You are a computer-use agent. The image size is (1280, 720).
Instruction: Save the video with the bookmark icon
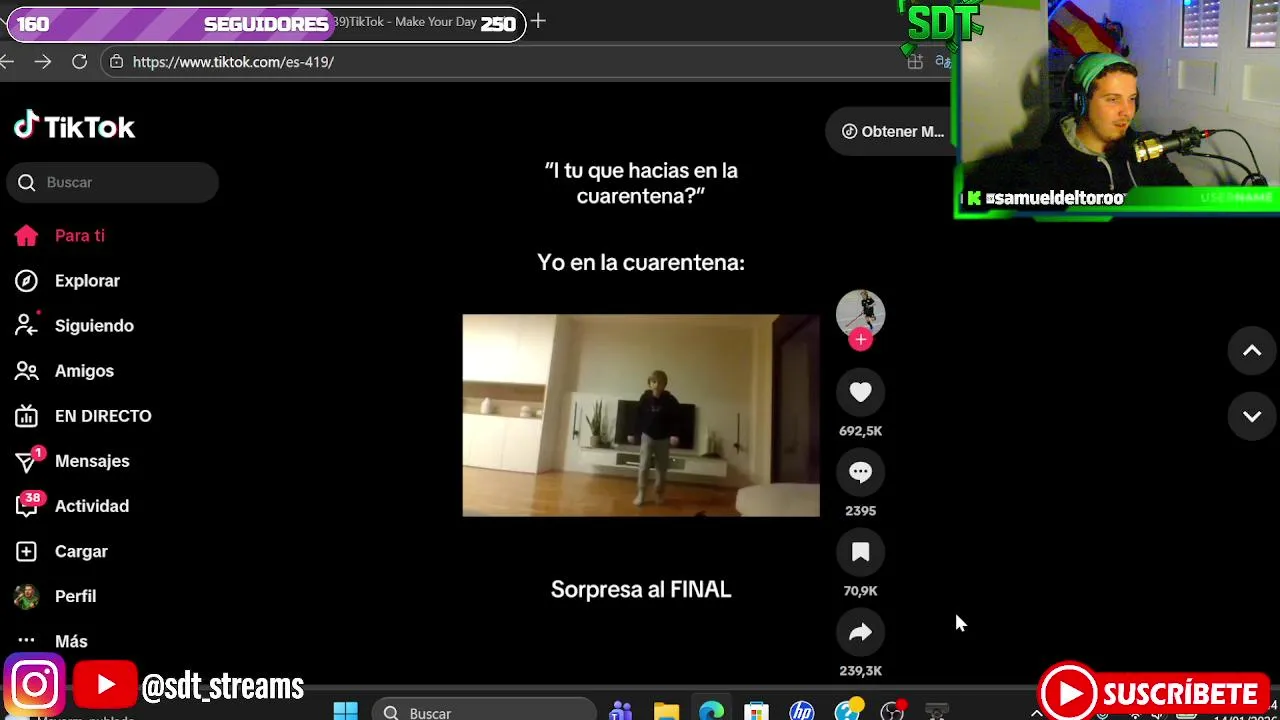[x=860, y=552]
